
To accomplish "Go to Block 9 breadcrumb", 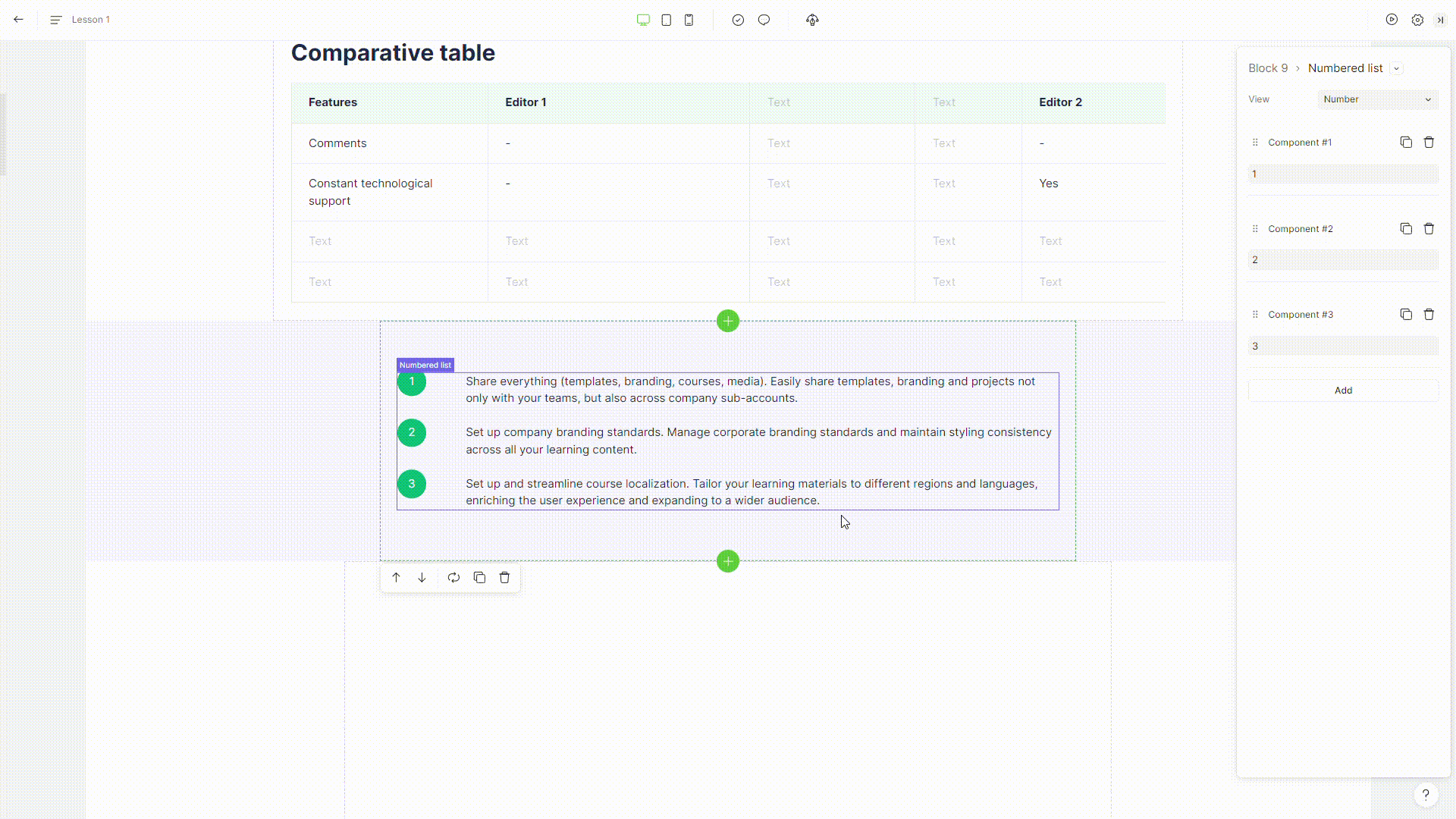I will tap(1268, 68).
